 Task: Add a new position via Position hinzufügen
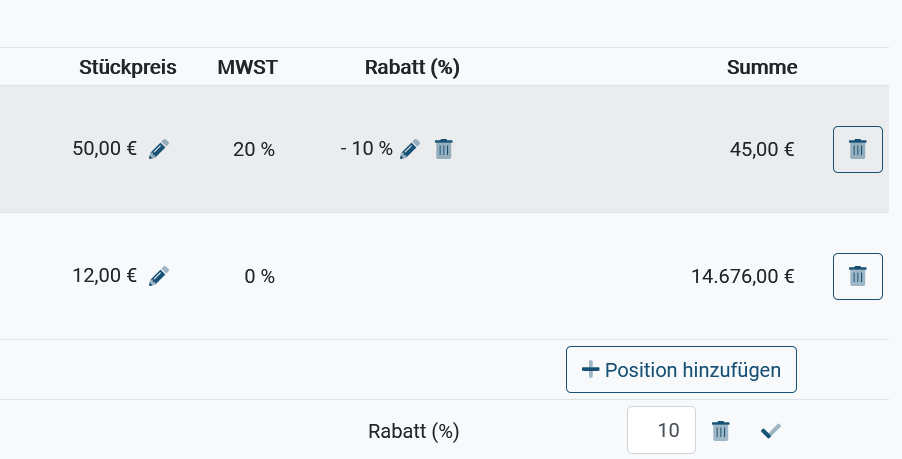pyautogui.click(x=681, y=369)
